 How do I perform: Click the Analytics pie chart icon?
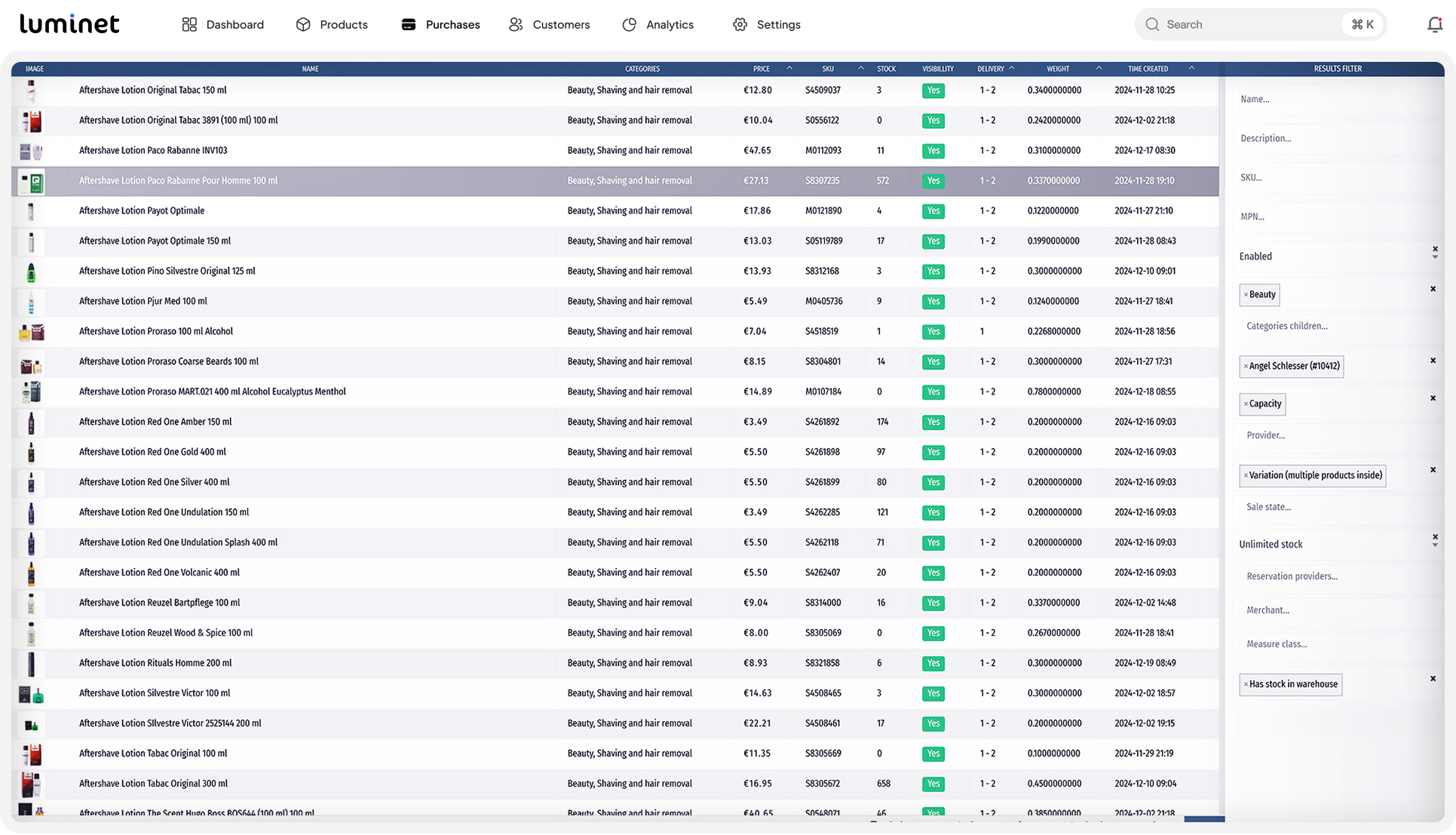pyautogui.click(x=630, y=25)
